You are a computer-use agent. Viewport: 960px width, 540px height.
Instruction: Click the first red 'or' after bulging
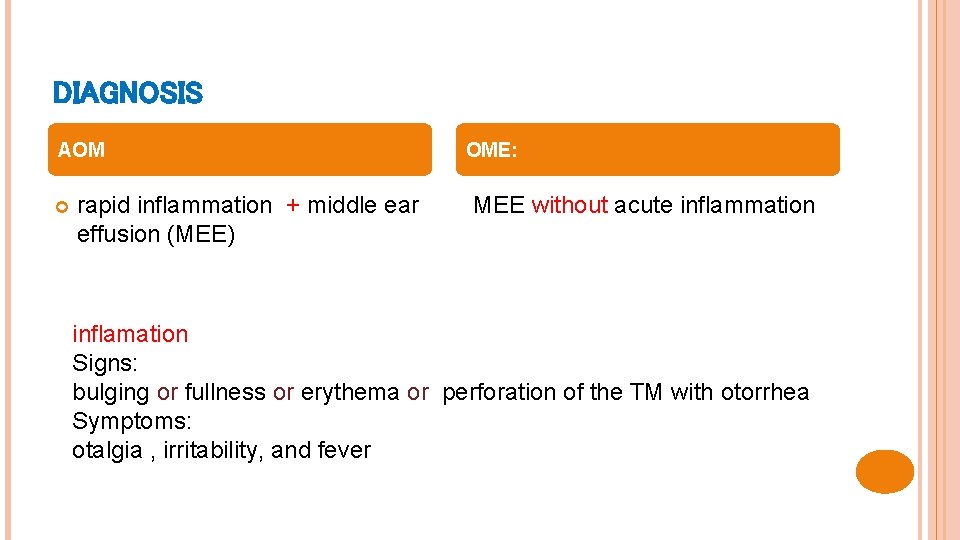pos(167,392)
